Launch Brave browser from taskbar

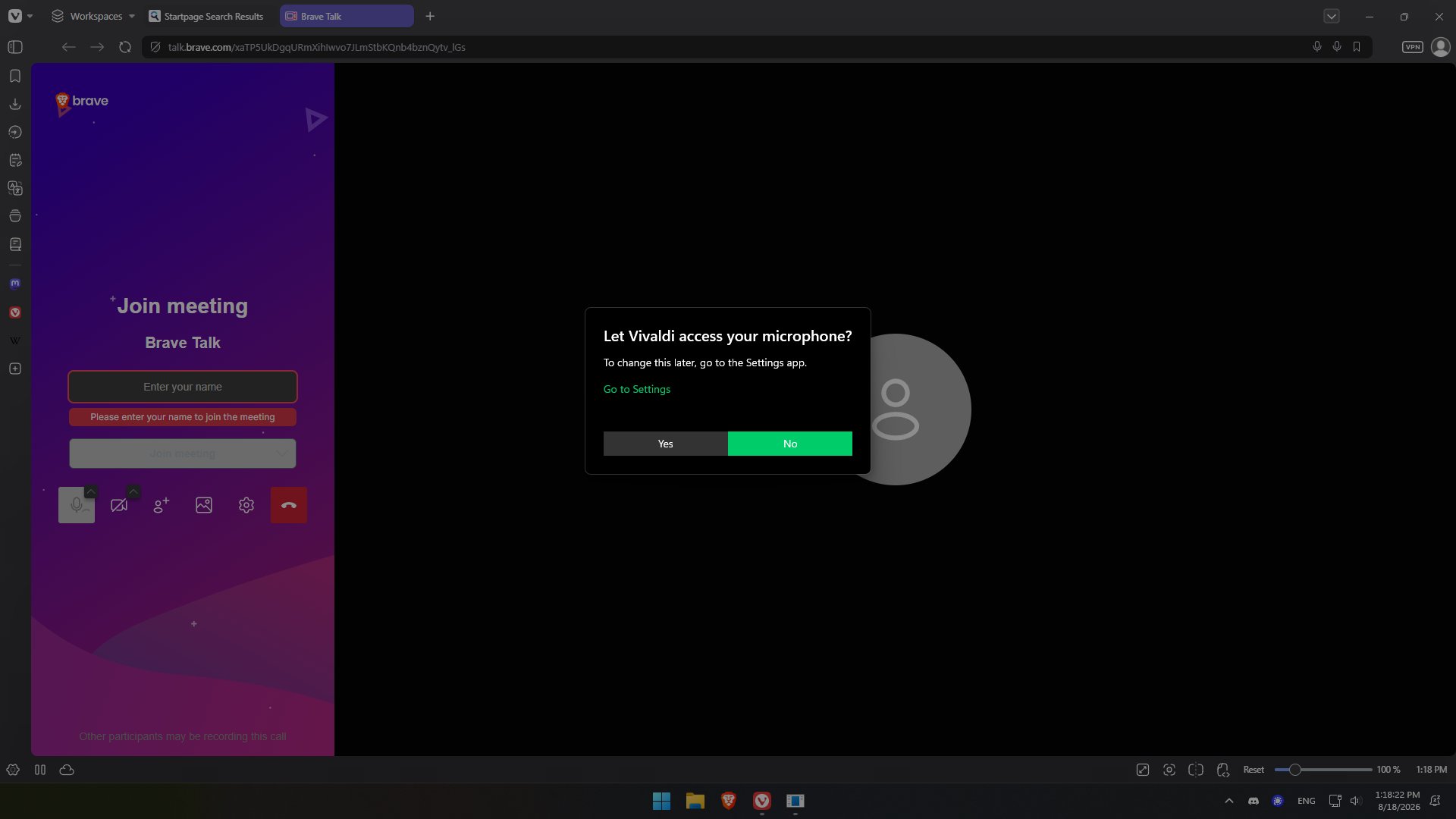729,801
